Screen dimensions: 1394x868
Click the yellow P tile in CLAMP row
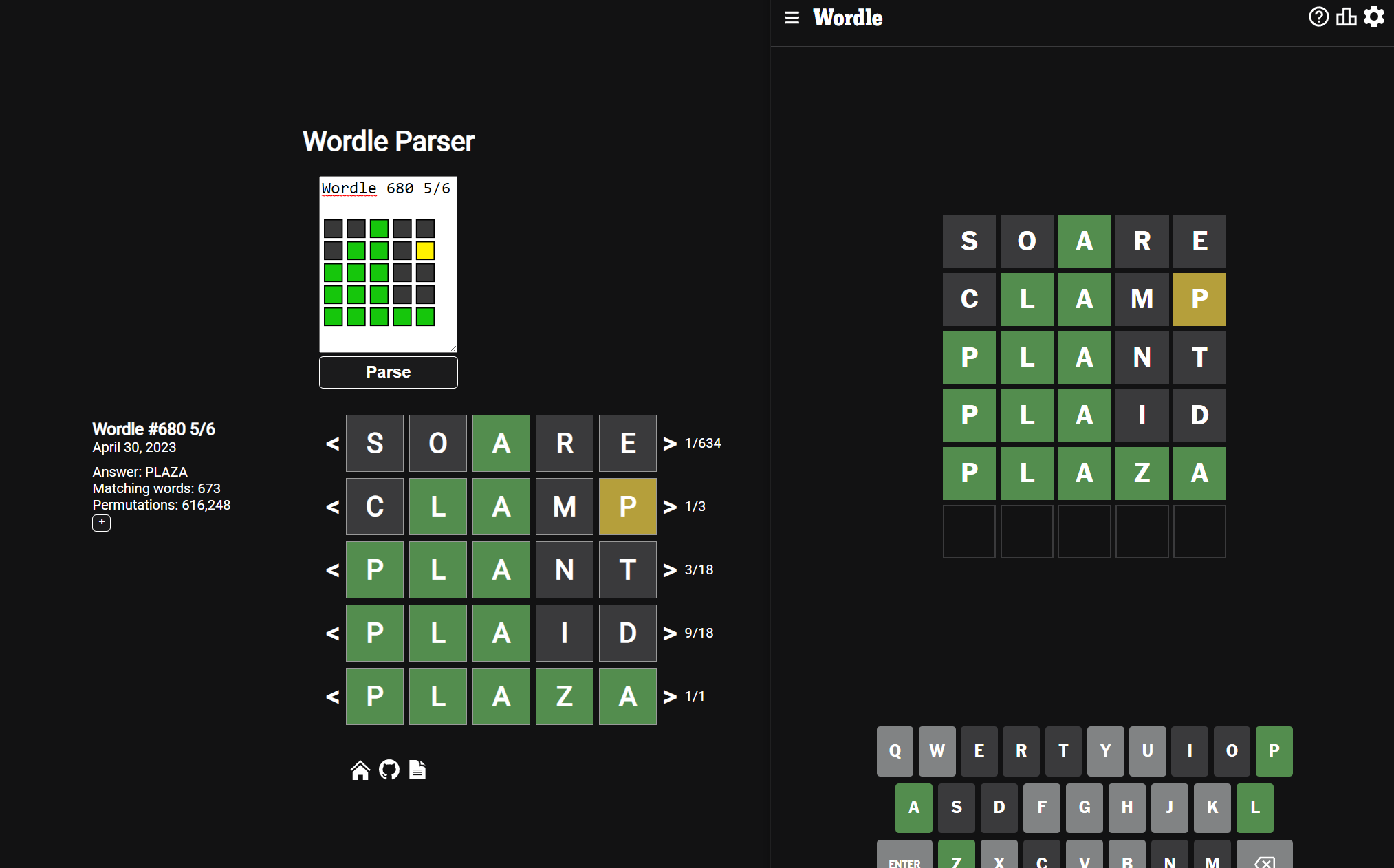(627, 507)
